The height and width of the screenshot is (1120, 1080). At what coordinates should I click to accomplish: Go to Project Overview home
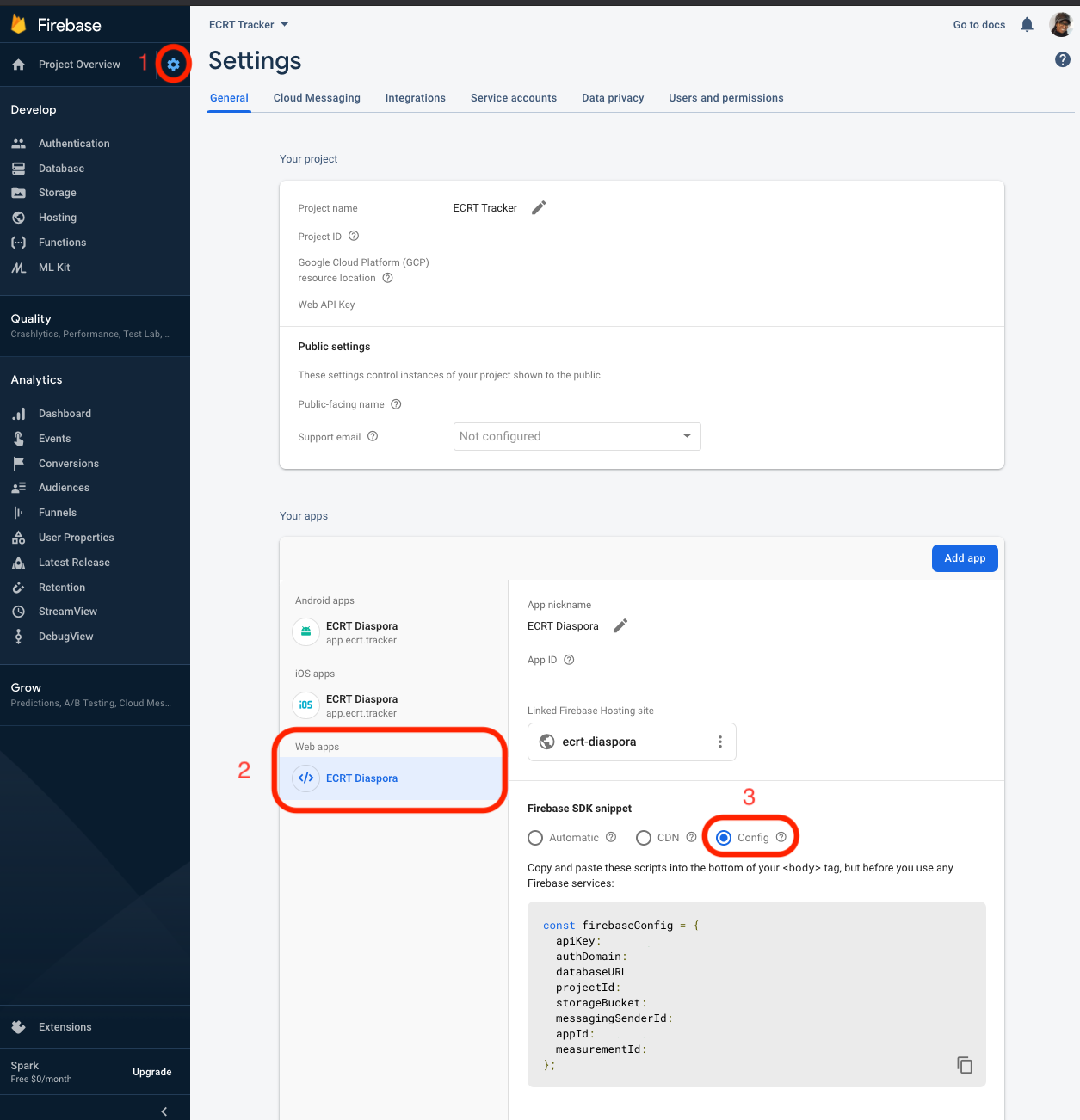point(77,65)
